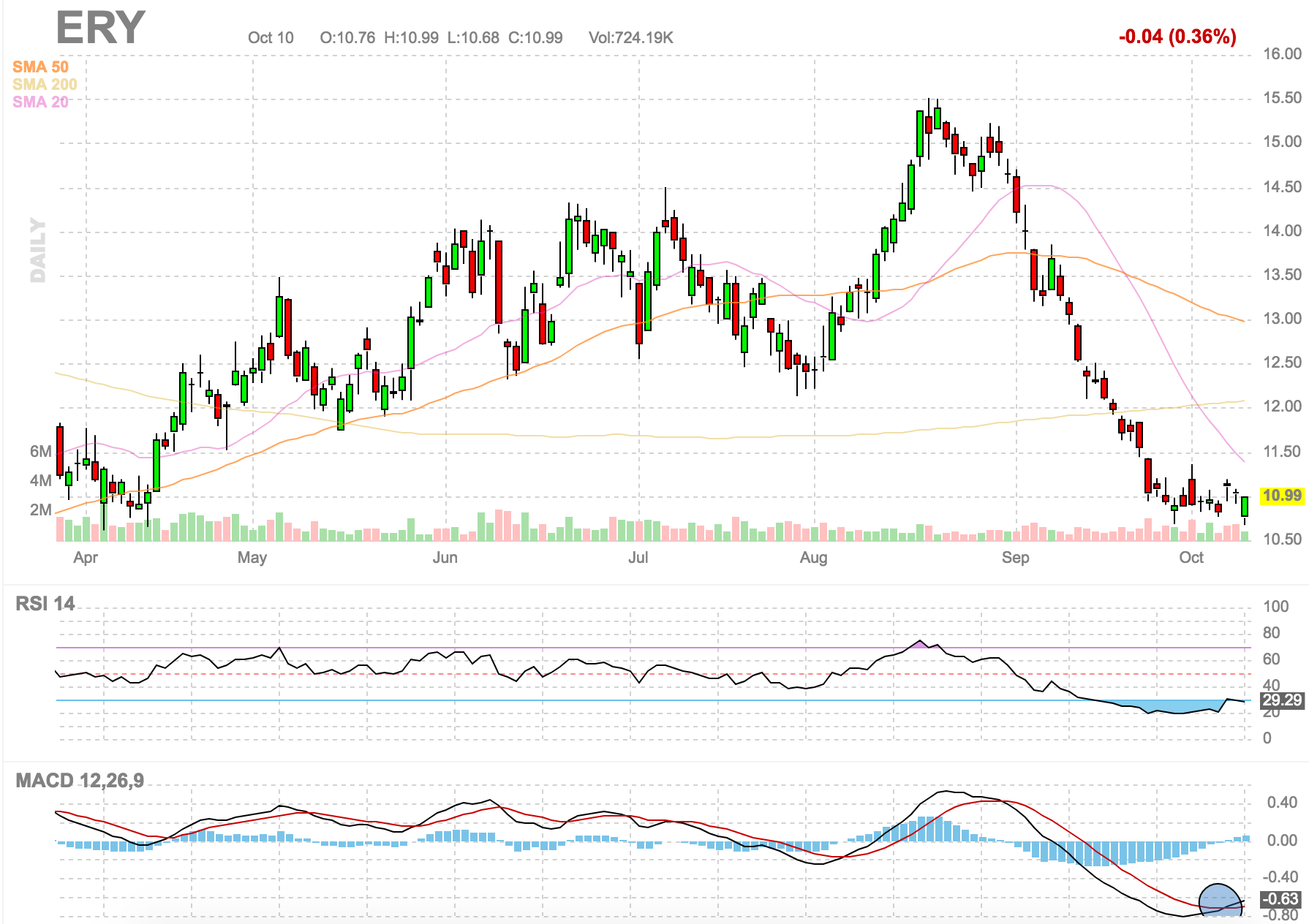Image resolution: width=1309 pixels, height=924 pixels.
Task: Click the Oct 10 date readout
Action: pyautogui.click(x=271, y=38)
